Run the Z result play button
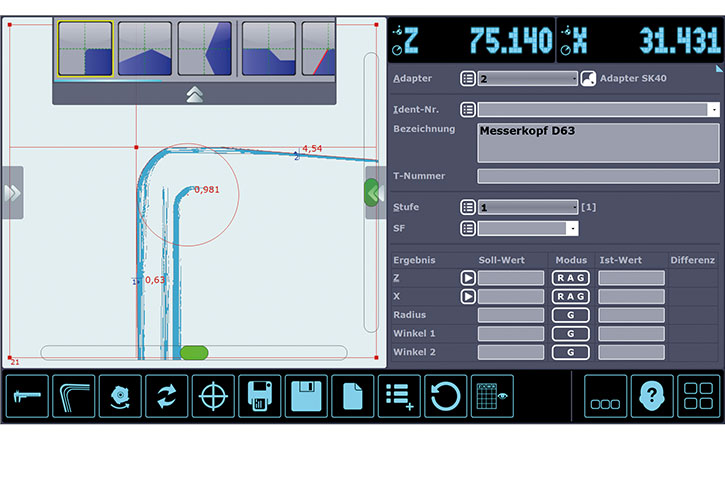 coord(468,278)
